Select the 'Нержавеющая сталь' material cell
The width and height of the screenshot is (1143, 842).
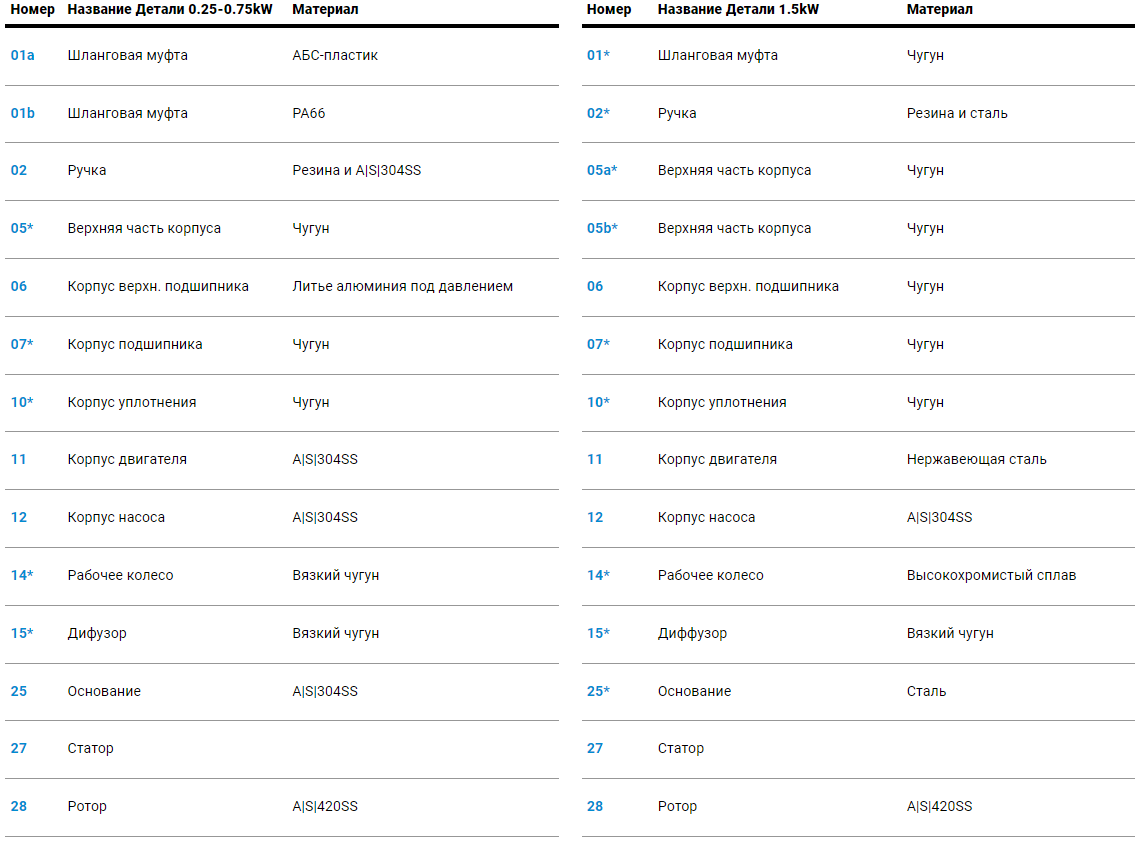[x=976, y=459]
